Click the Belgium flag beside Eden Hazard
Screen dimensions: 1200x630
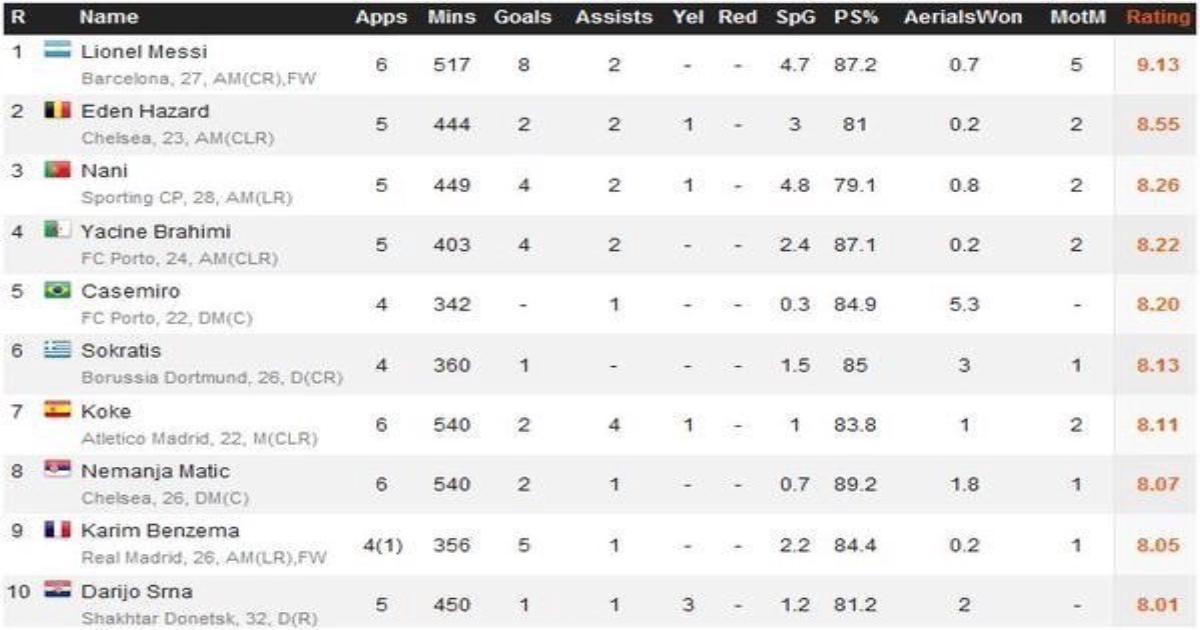[57, 110]
